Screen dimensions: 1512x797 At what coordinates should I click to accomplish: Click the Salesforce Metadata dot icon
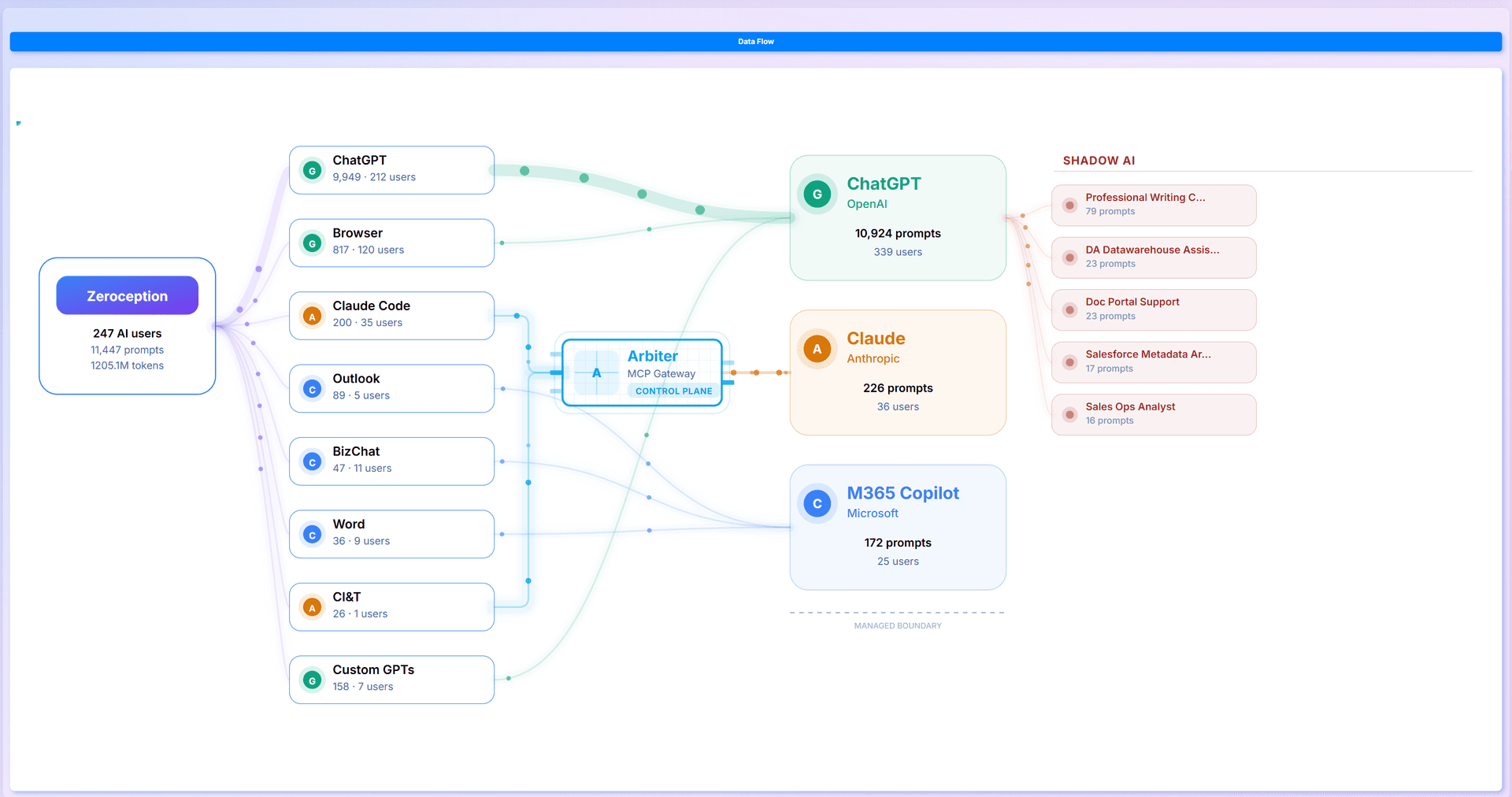[x=1069, y=362]
